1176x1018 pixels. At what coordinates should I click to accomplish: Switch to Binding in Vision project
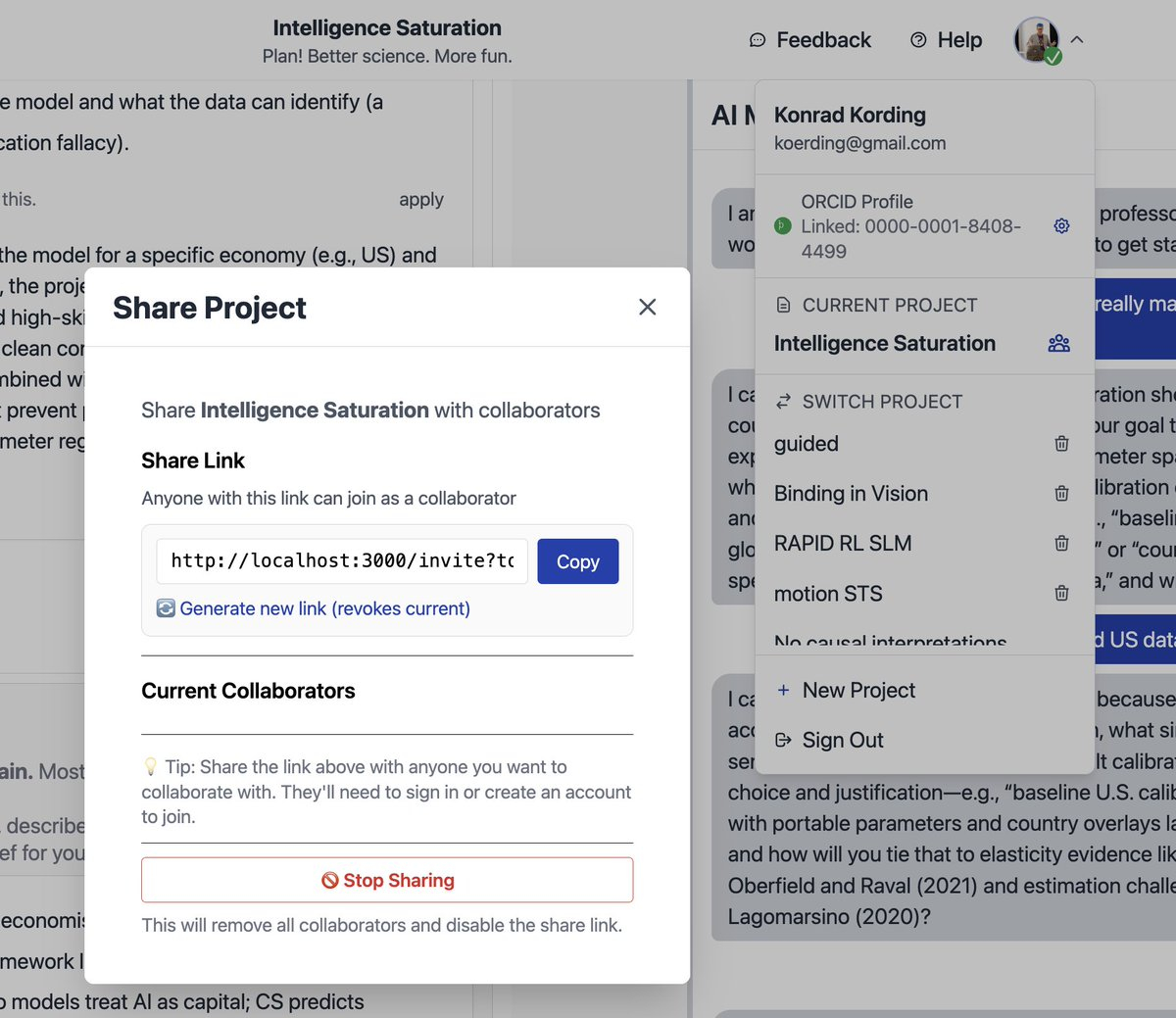851,494
